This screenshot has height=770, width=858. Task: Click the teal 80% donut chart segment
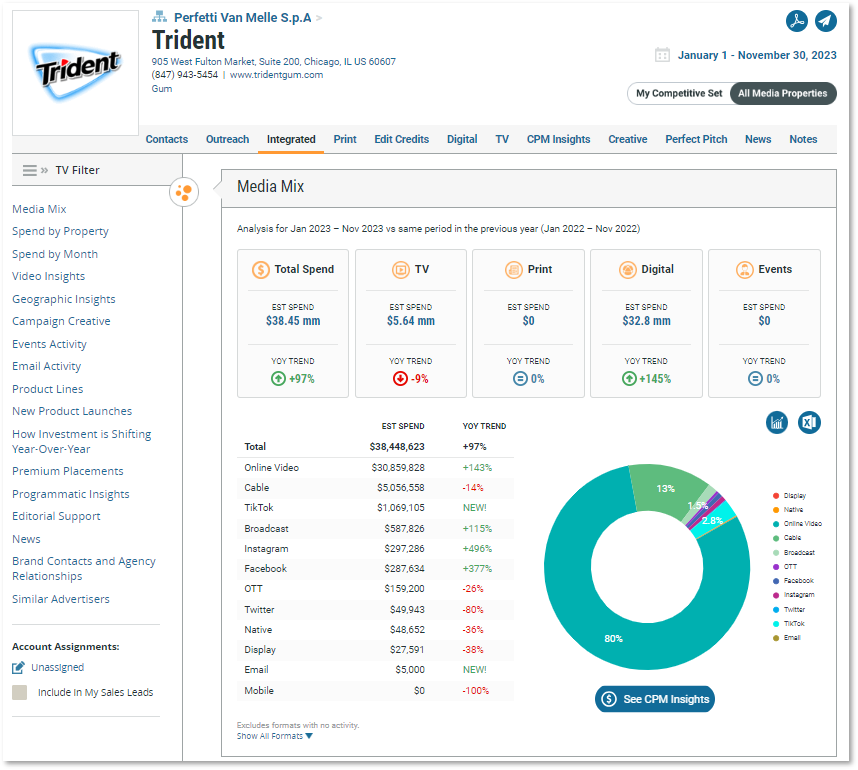point(613,638)
